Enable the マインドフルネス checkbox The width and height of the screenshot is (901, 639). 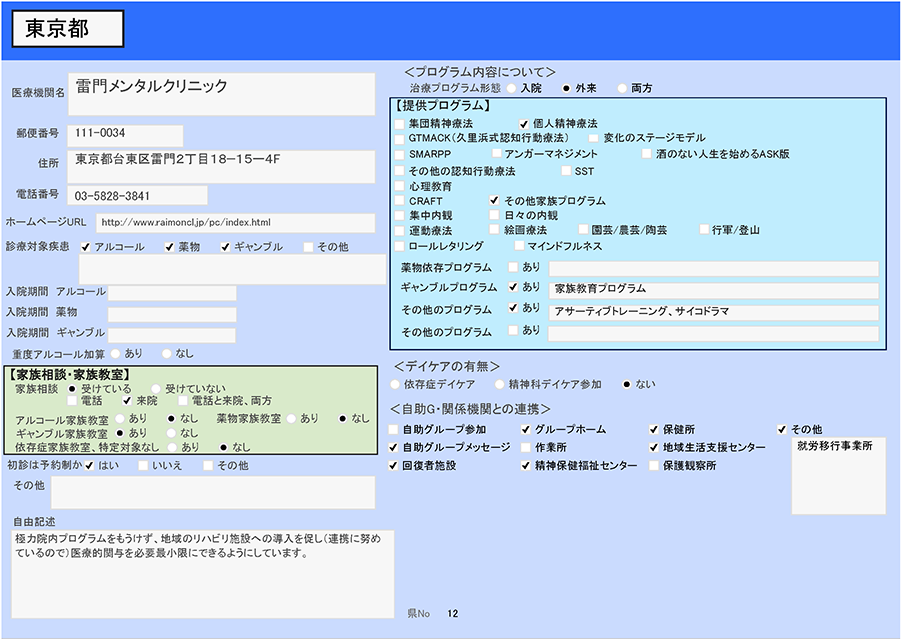pos(519,246)
